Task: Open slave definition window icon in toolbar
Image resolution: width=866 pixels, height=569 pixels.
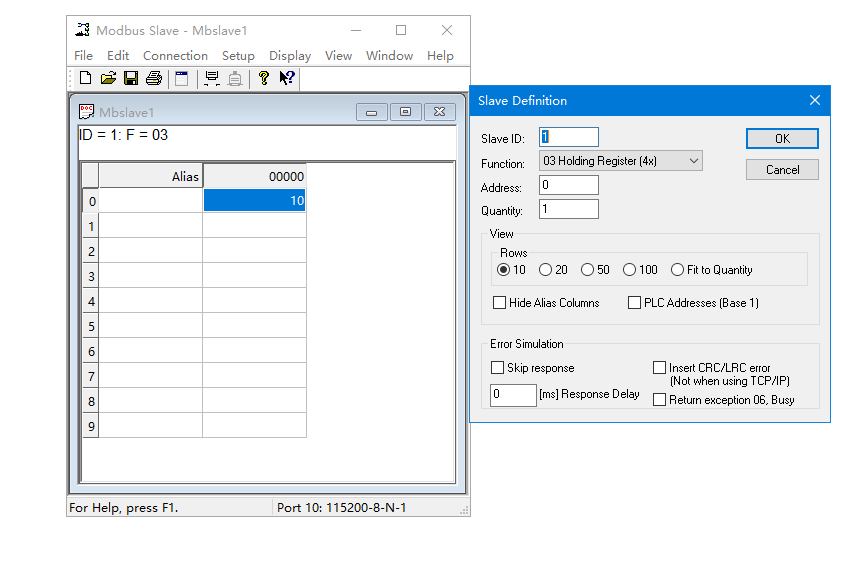Action: click(182, 78)
